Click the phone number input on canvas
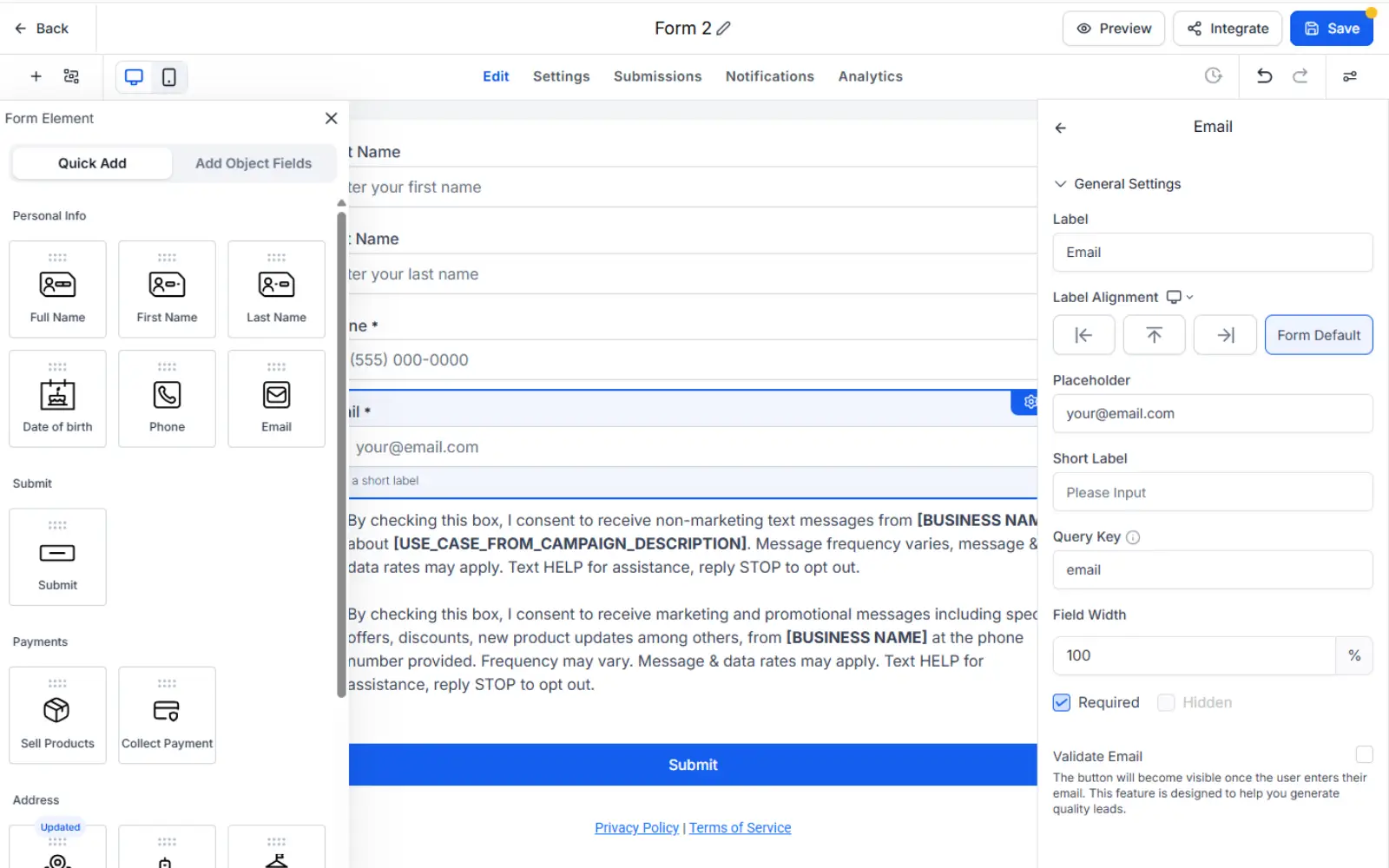Image resolution: width=1389 pixels, height=868 pixels. [x=693, y=360]
